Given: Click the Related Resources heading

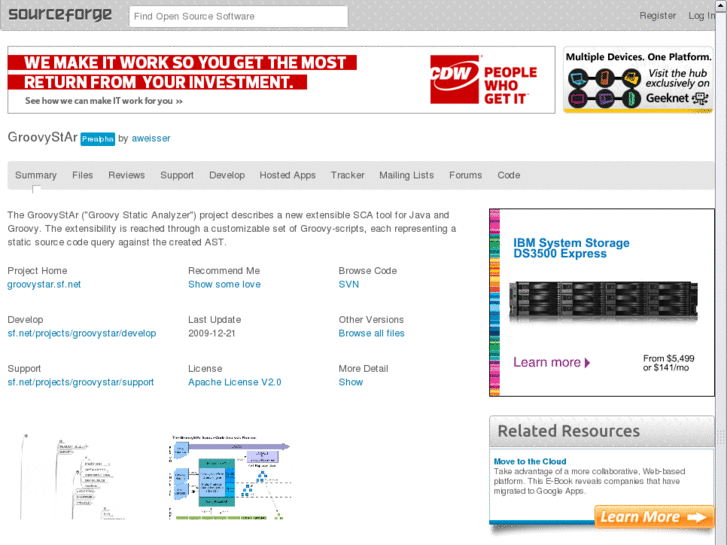Looking at the screenshot, I should click(568, 431).
